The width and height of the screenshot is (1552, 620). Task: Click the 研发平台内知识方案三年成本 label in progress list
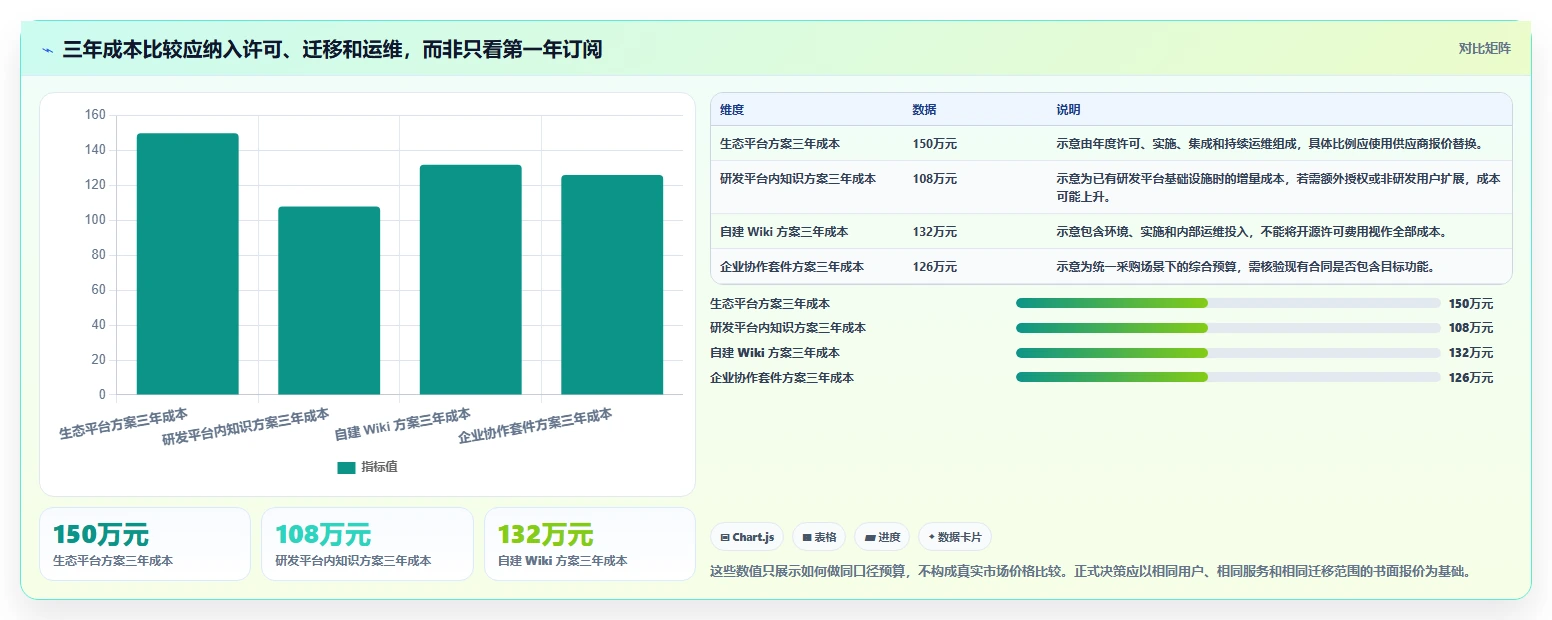[x=788, y=328]
